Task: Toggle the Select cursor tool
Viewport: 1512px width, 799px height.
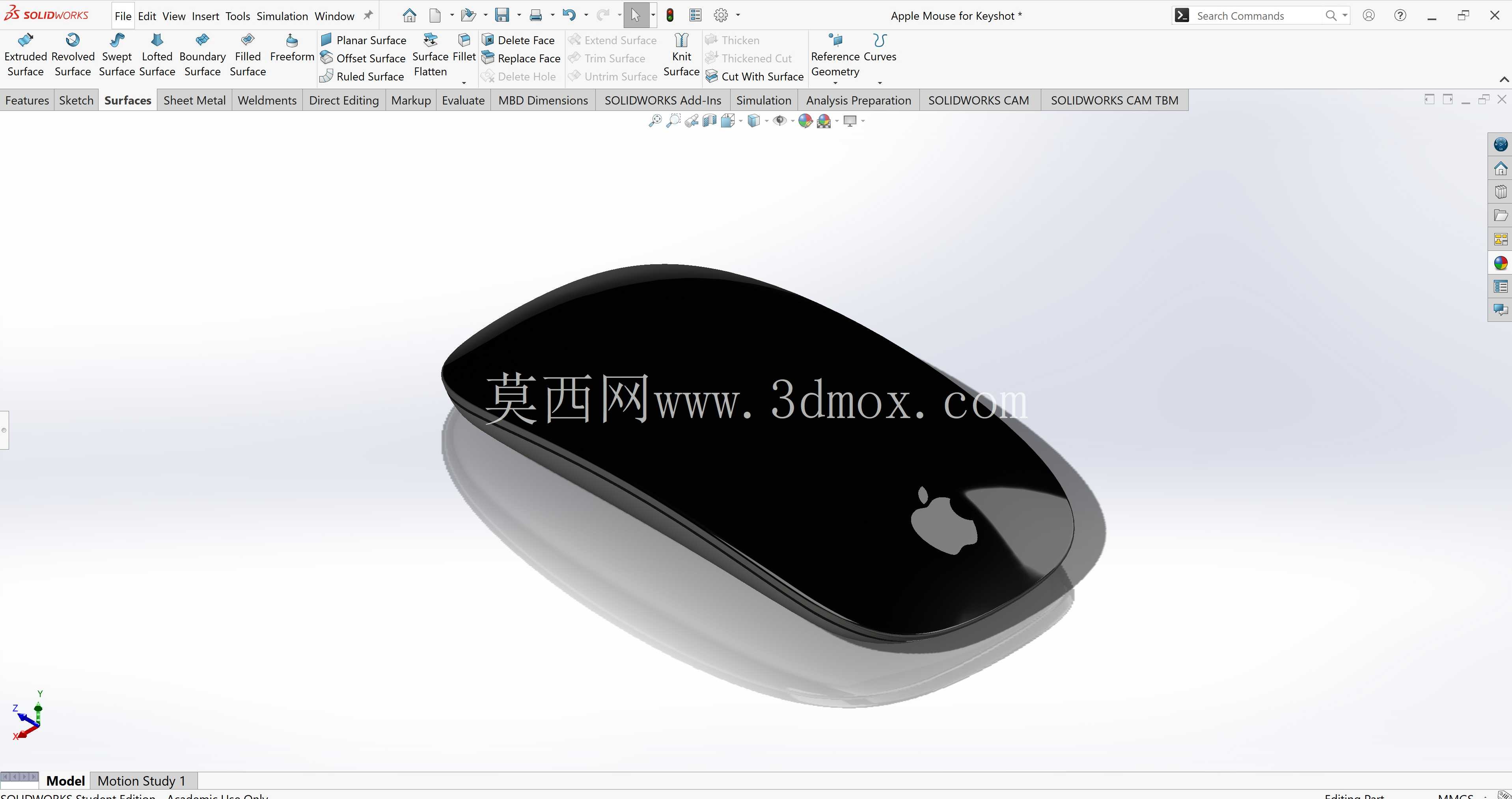Action: [636, 15]
